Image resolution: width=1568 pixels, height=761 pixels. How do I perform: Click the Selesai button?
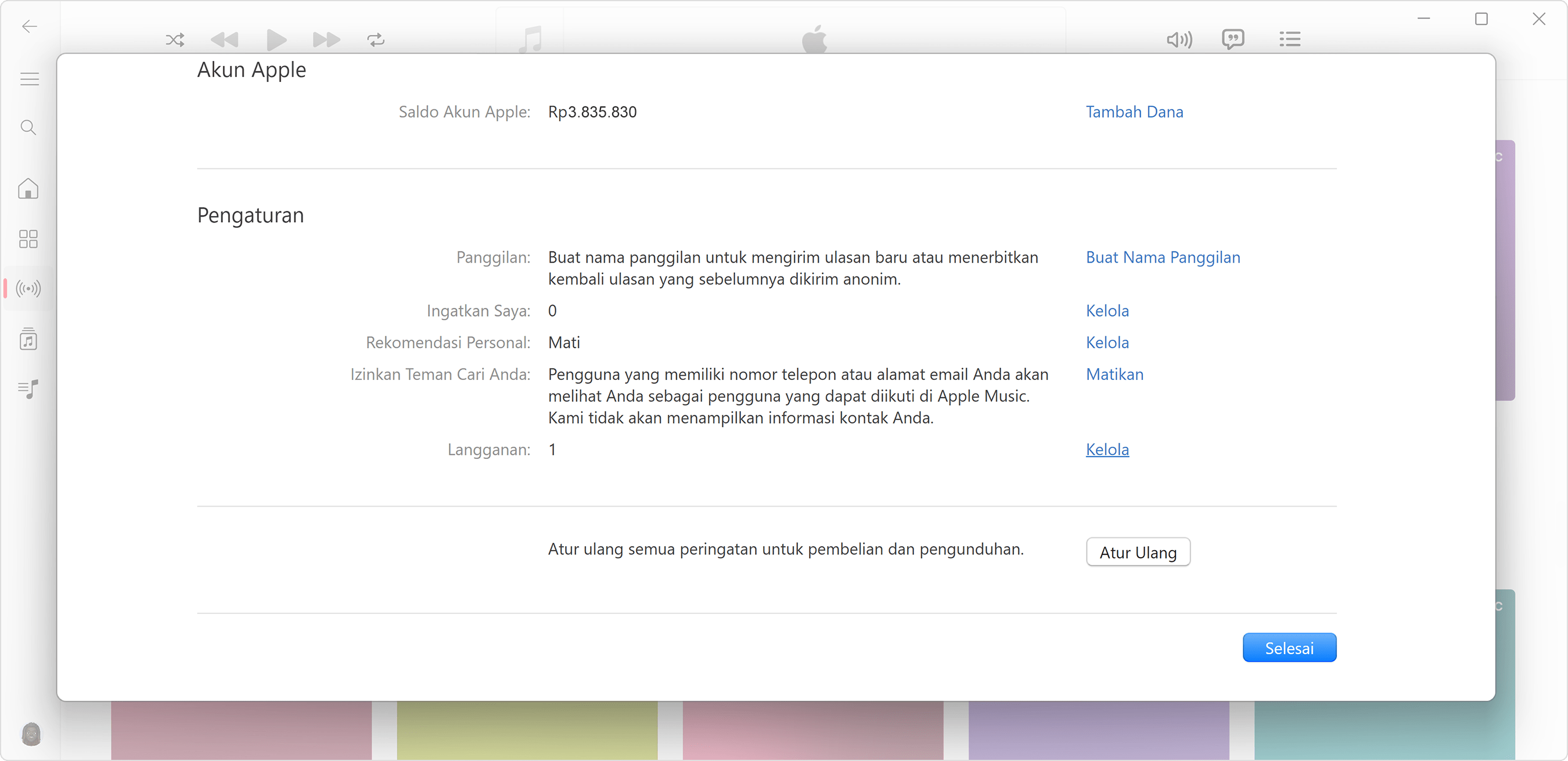1289,648
